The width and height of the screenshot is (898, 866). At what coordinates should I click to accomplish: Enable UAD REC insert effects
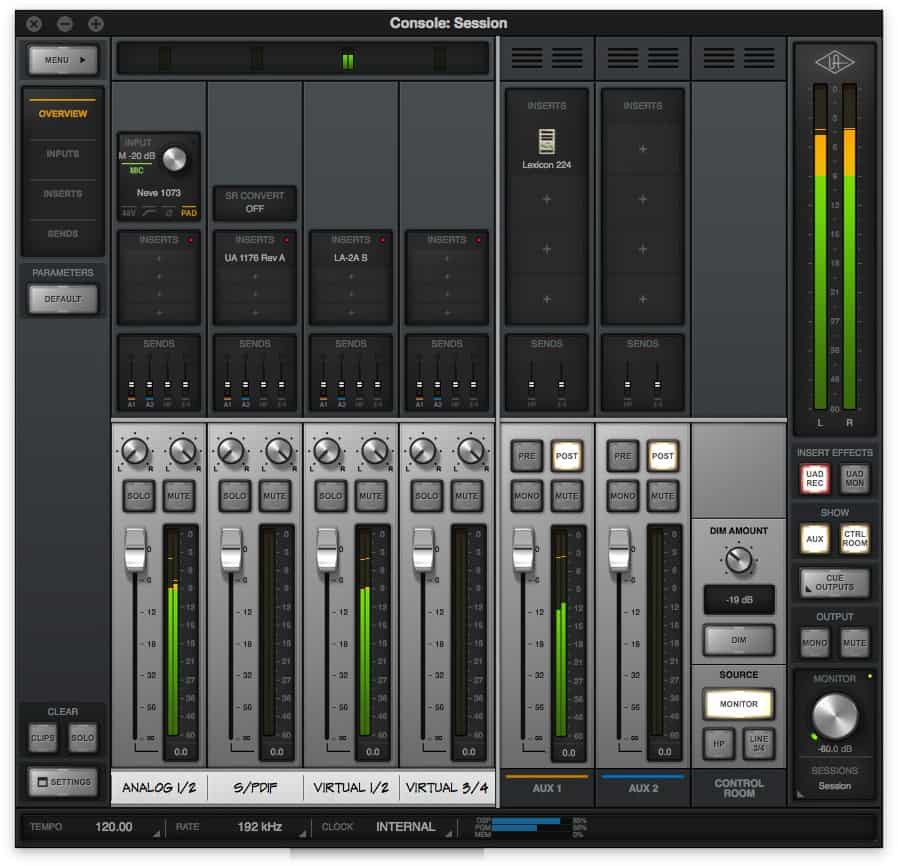[x=814, y=479]
